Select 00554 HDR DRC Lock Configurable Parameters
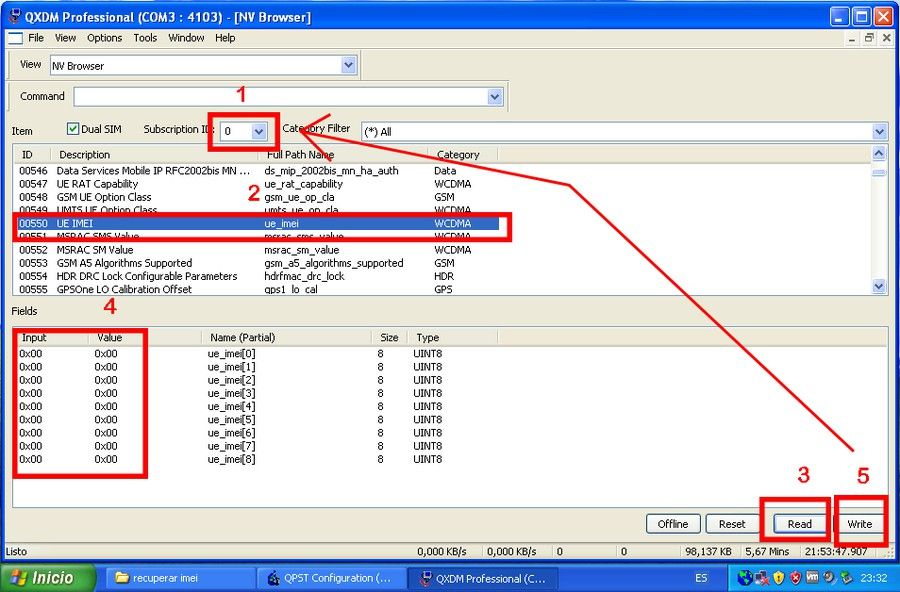The height and width of the screenshot is (592, 900). [258, 276]
